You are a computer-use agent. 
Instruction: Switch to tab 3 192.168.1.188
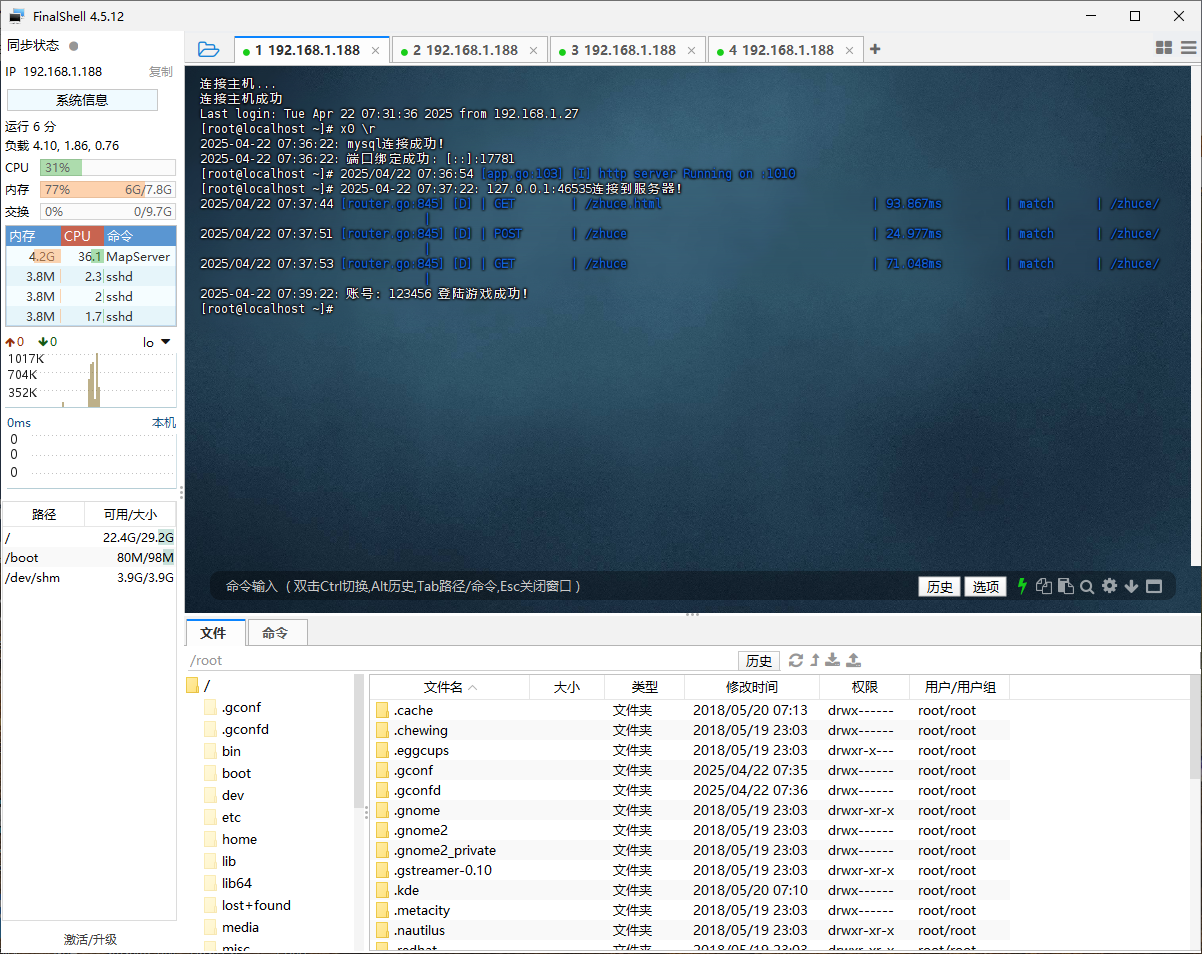[x=623, y=50]
